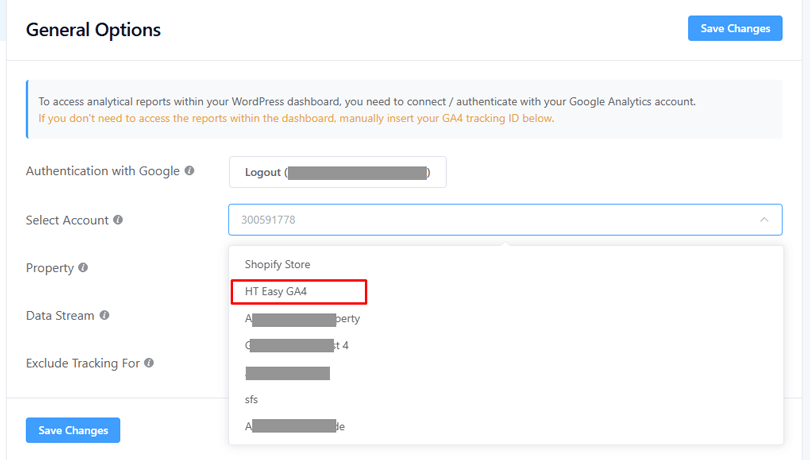Click the Data Stream label
Image resolution: width=810 pixels, height=460 pixels.
click(x=60, y=315)
